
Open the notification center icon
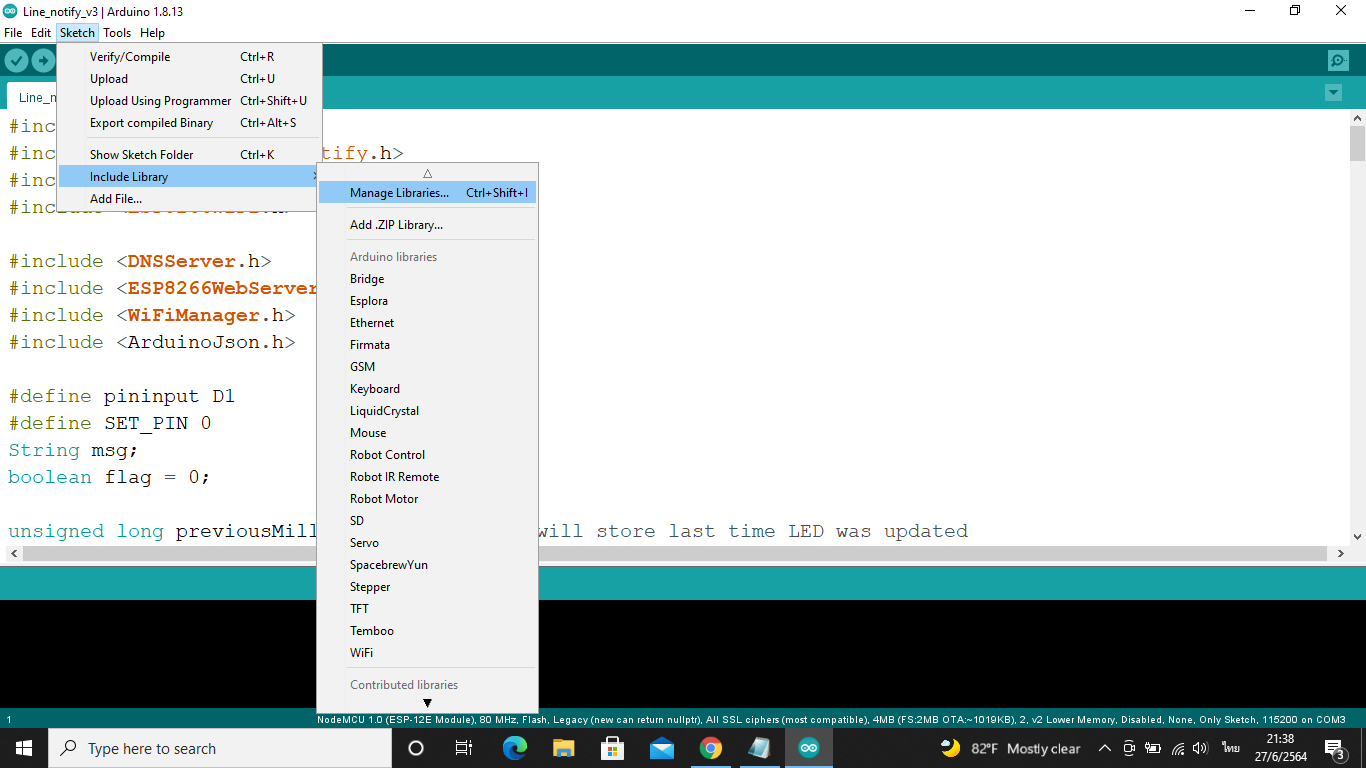[x=1335, y=748]
